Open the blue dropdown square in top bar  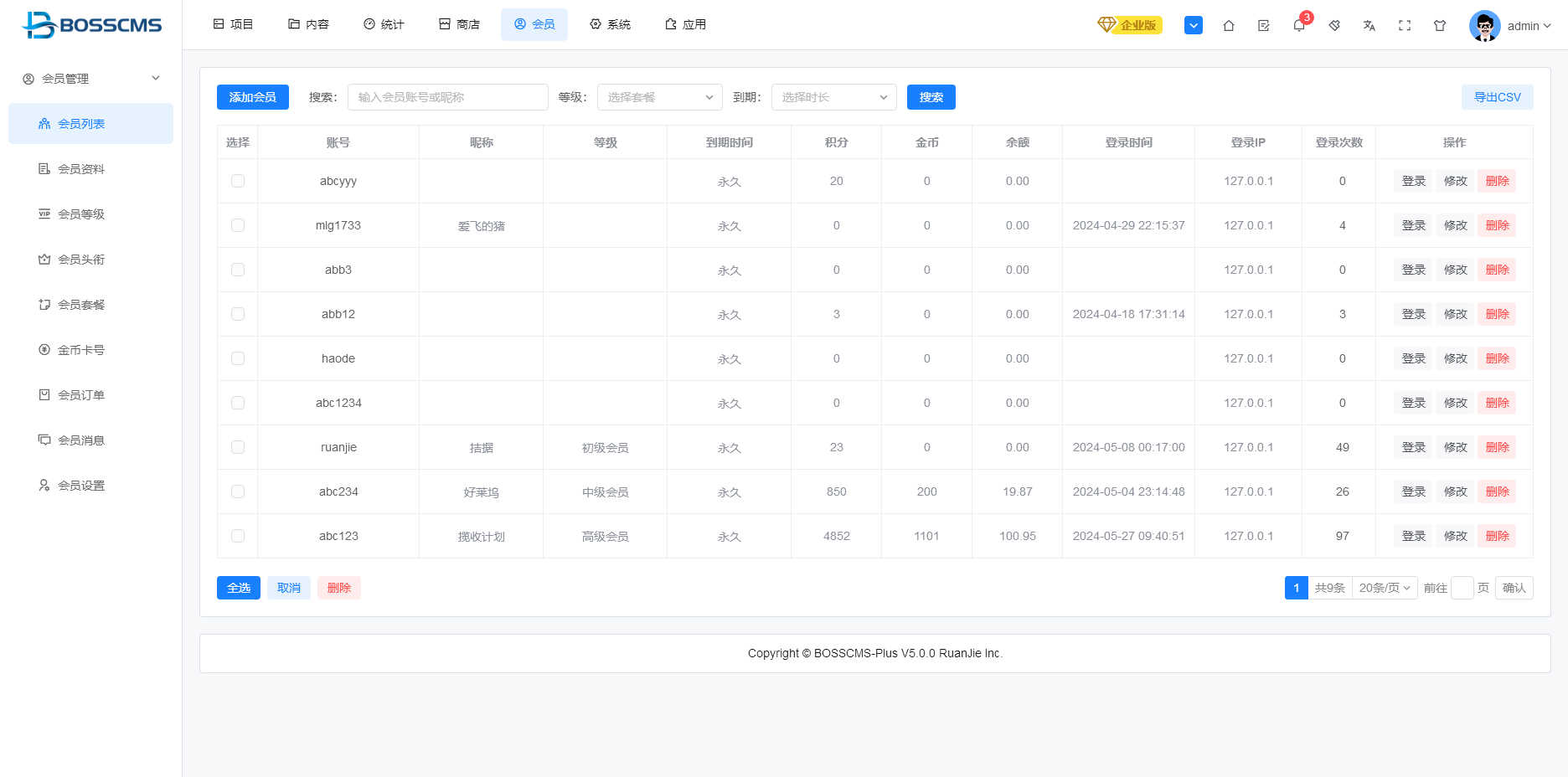[1194, 25]
